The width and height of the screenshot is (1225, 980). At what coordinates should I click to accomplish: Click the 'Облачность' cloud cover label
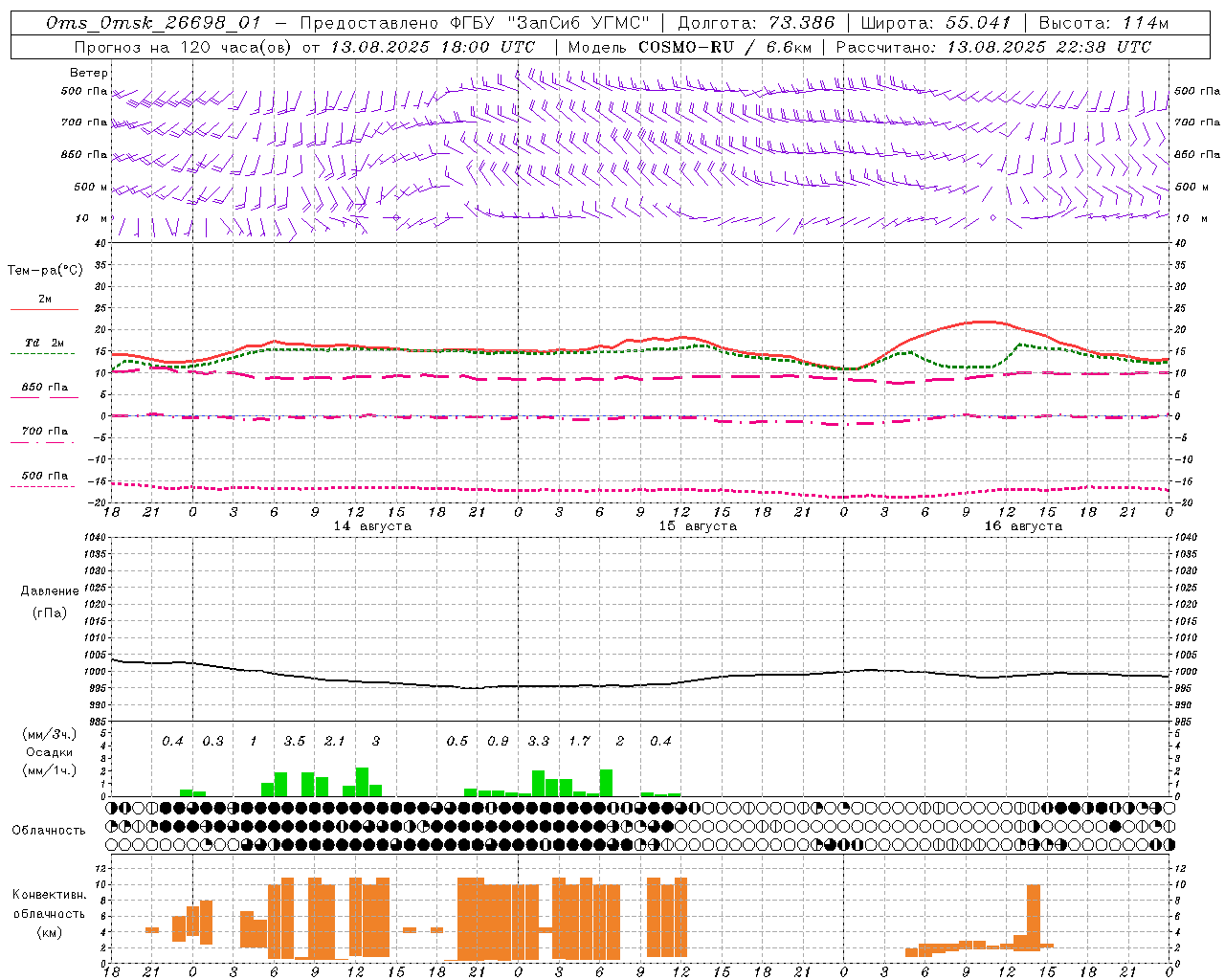[49, 831]
